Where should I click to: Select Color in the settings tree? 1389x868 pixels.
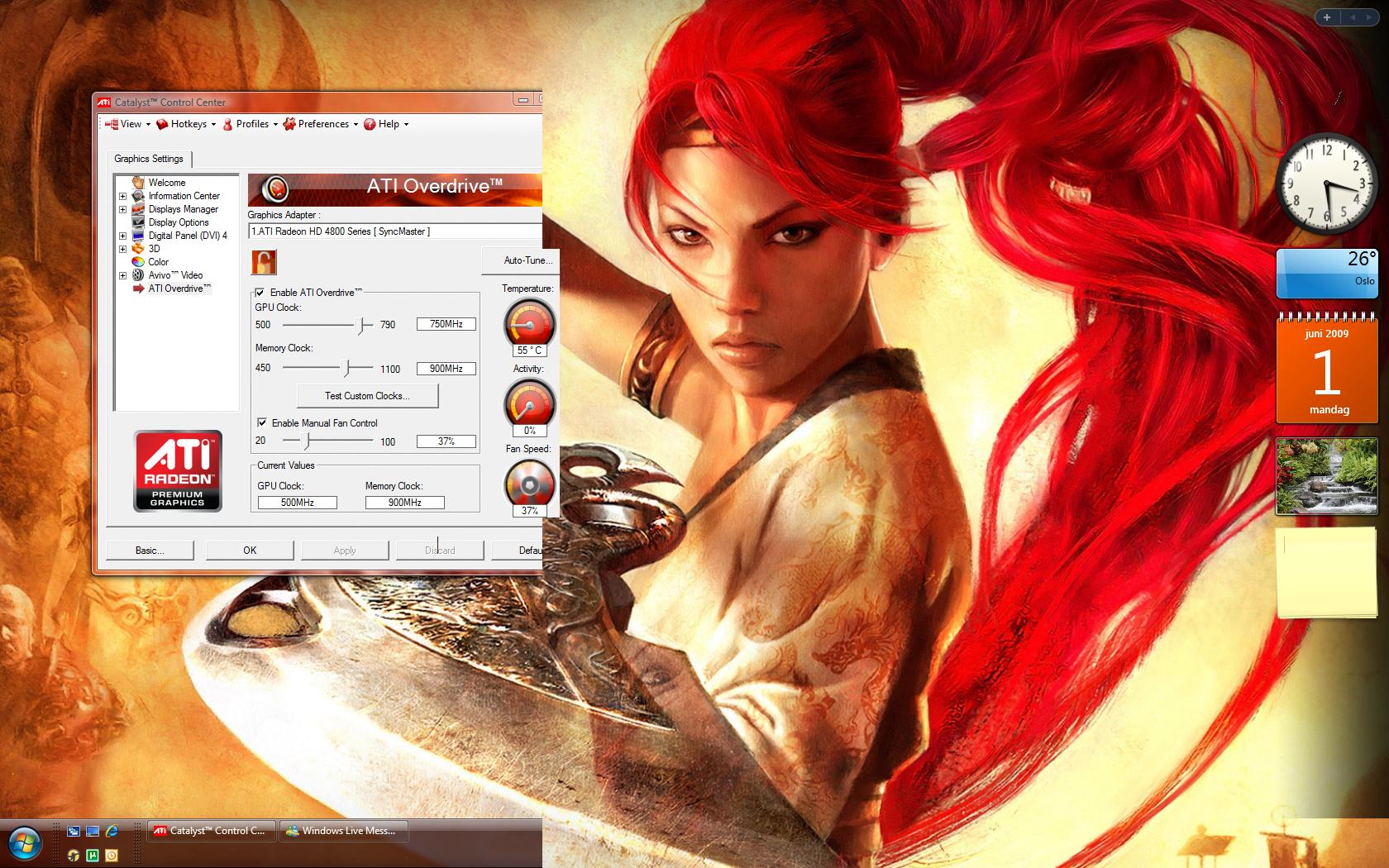[159, 262]
